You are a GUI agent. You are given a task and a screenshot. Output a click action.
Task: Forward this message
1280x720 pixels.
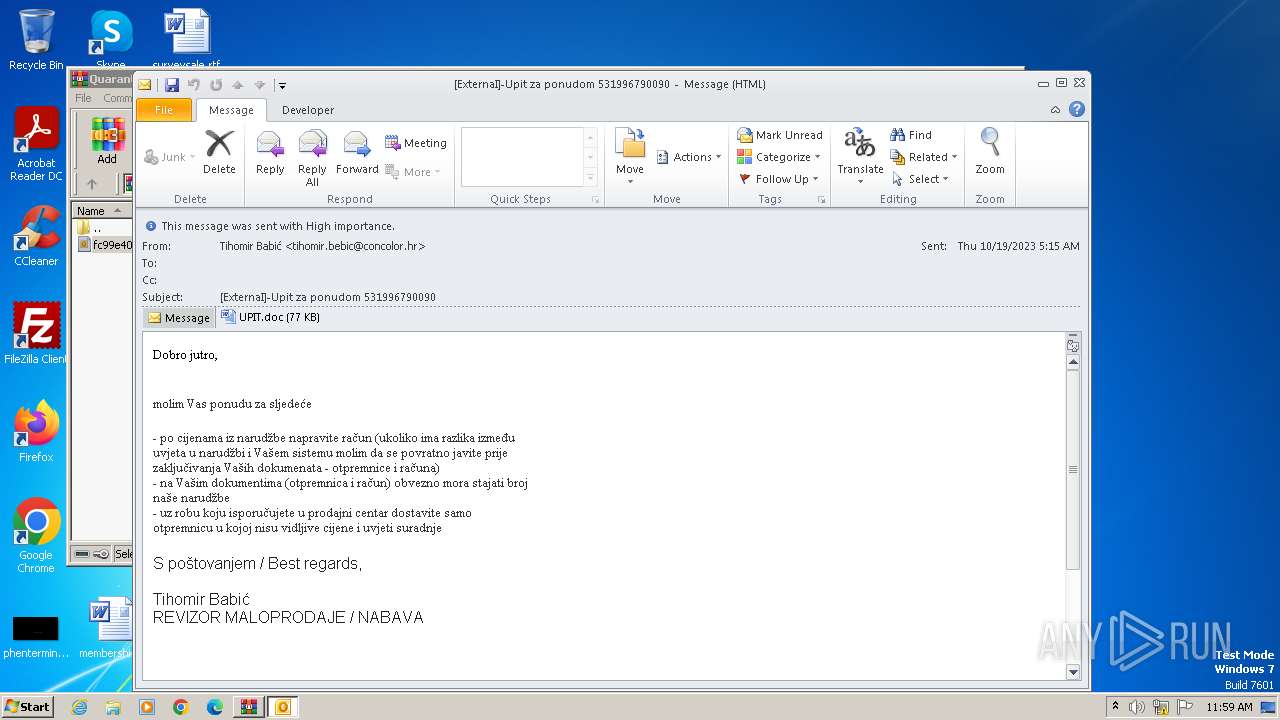[357, 153]
